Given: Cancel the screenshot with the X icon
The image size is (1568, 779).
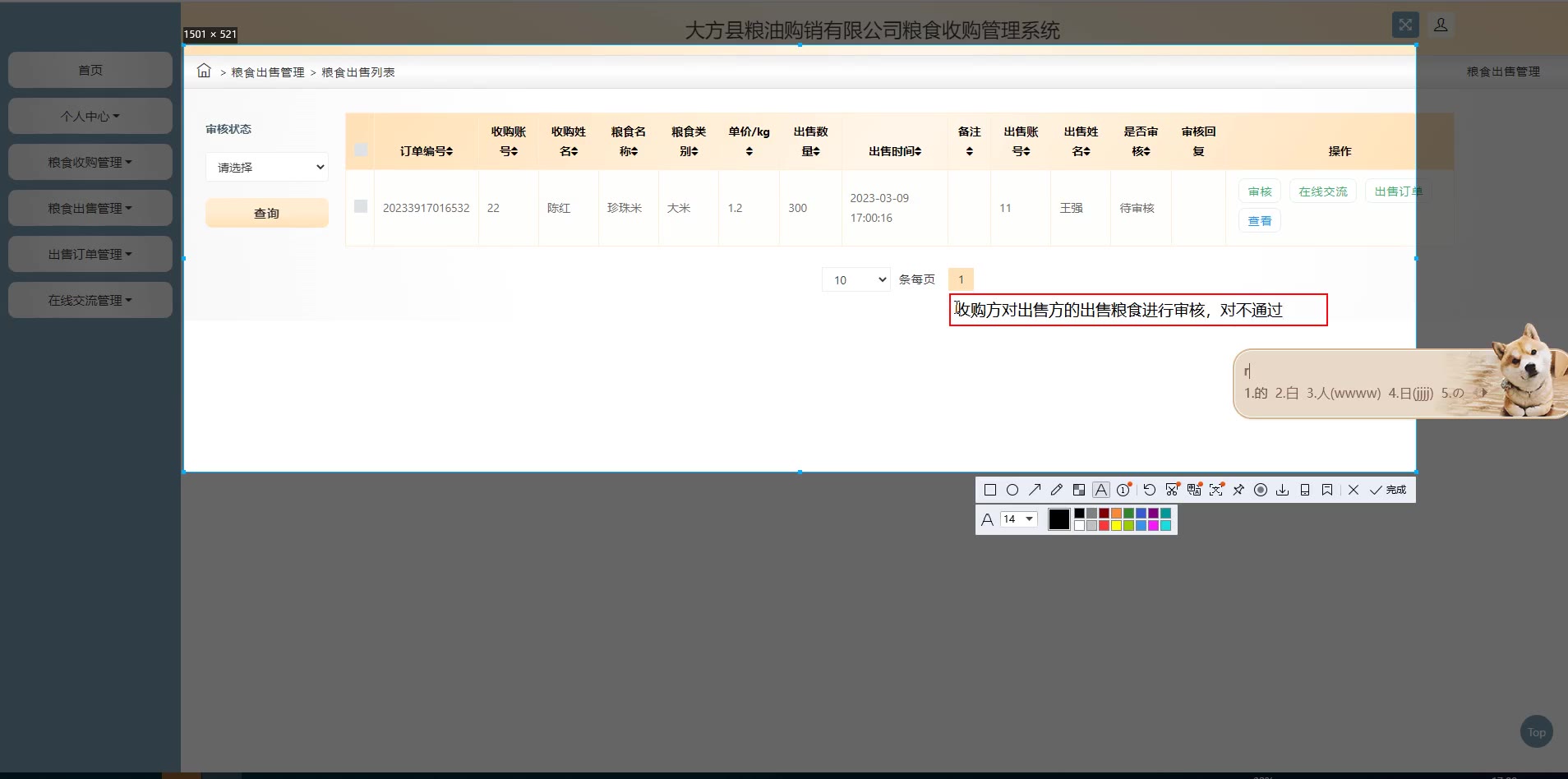Looking at the screenshot, I should pos(1354,490).
